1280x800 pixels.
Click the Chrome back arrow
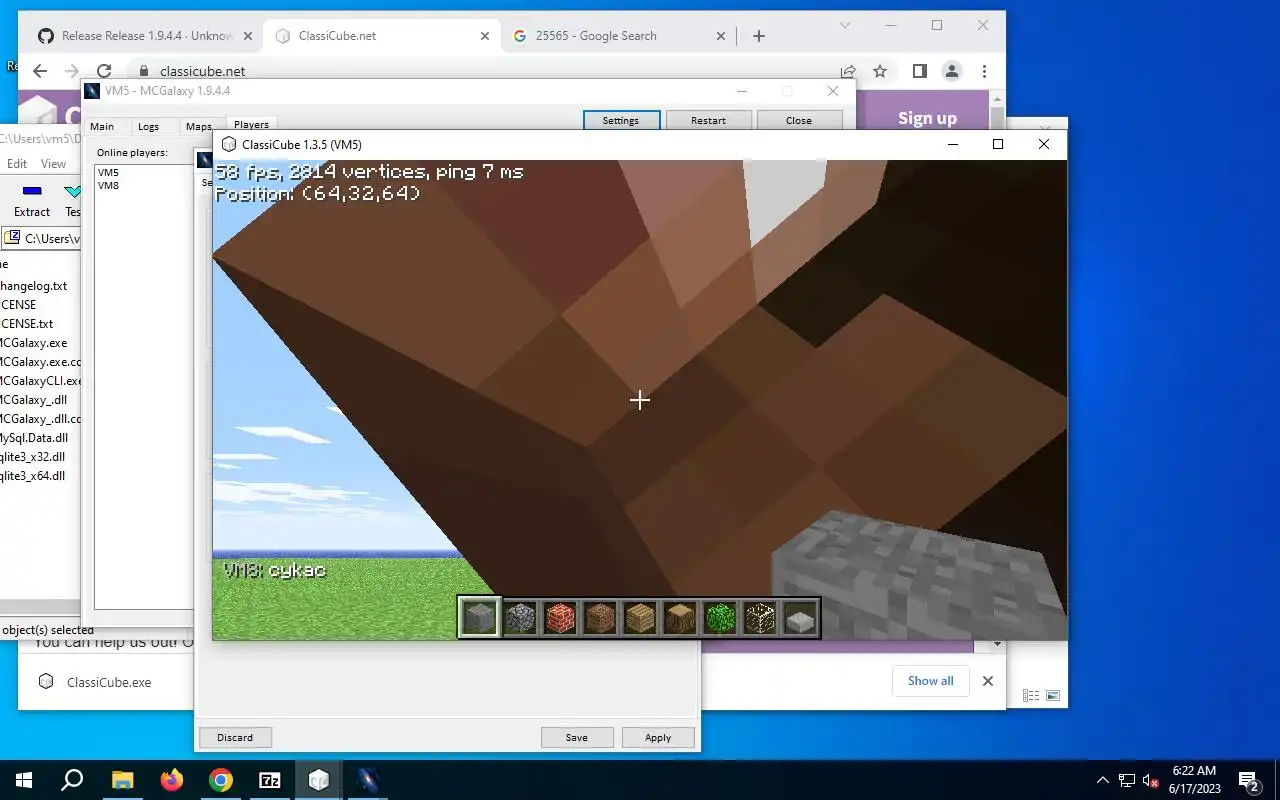(40, 71)
